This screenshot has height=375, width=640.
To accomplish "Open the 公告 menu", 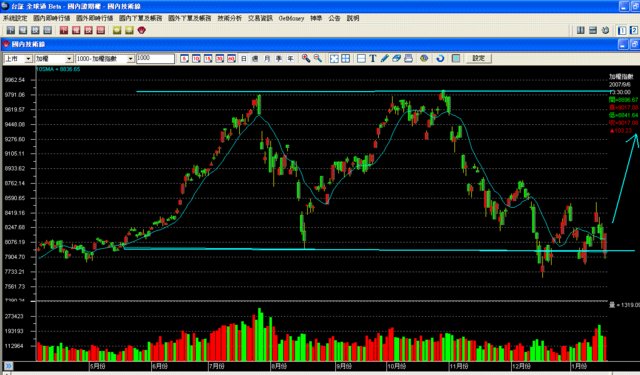I will (334, 18).
